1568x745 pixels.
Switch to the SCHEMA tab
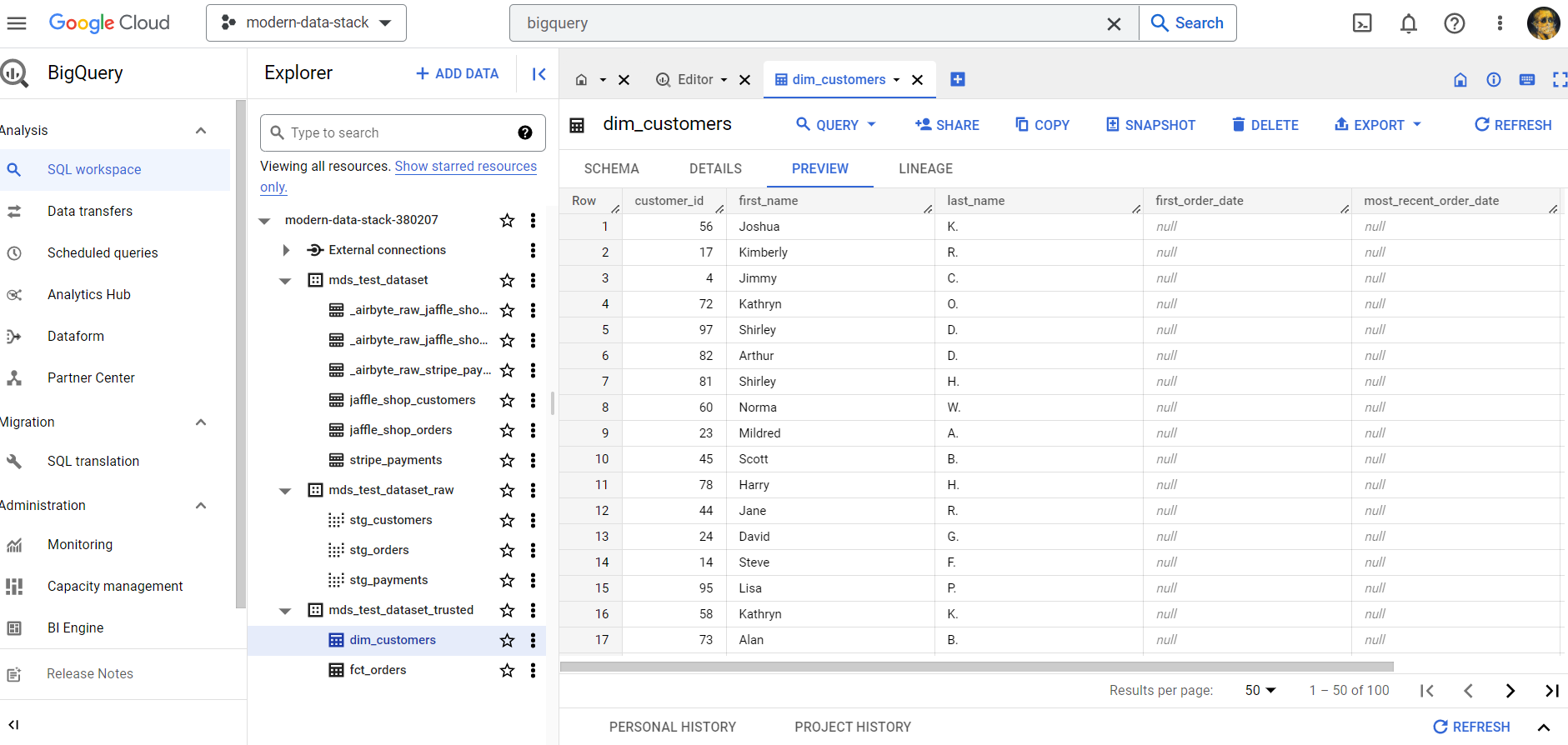[x=611, y=168]
